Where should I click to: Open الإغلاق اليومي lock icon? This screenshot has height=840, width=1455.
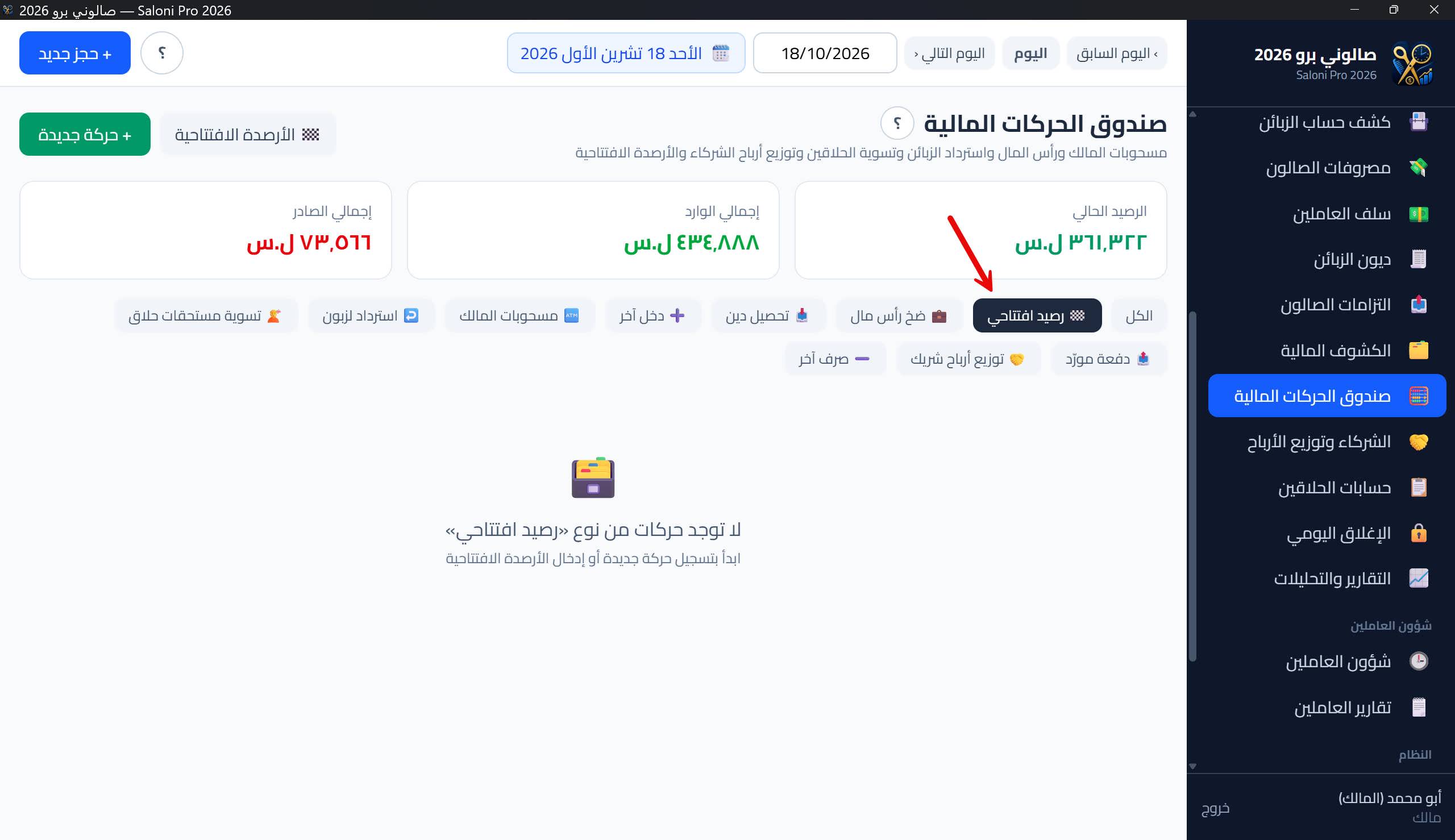point(1418,533)
